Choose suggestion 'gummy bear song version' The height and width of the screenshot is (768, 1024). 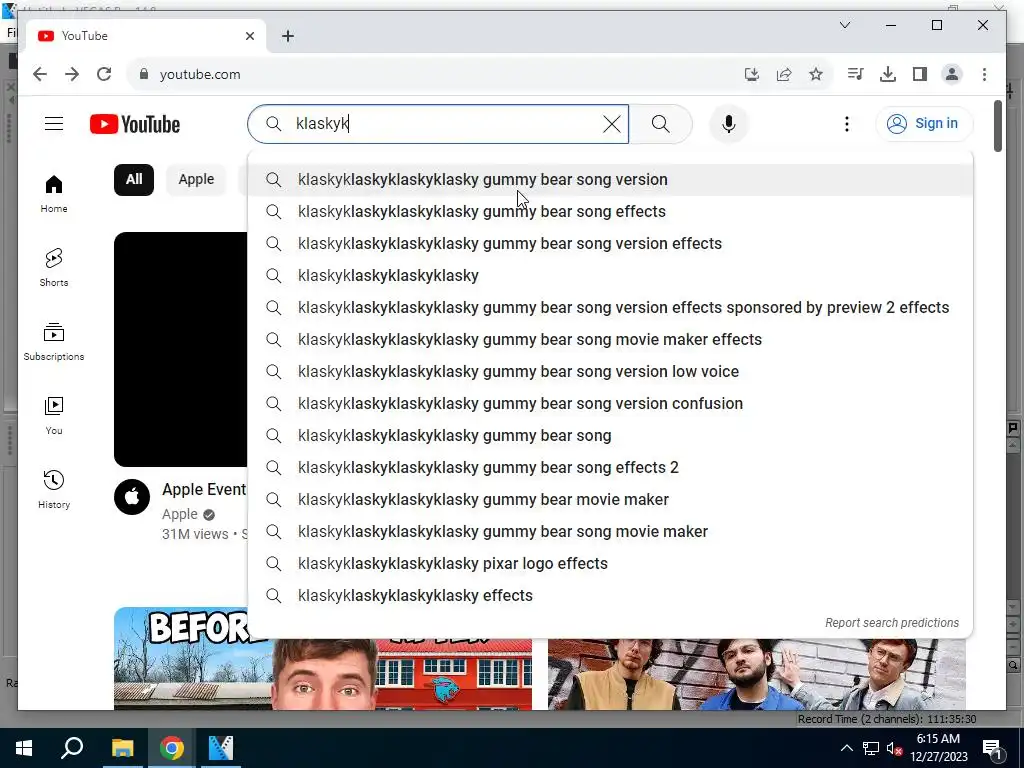point(611,180)
